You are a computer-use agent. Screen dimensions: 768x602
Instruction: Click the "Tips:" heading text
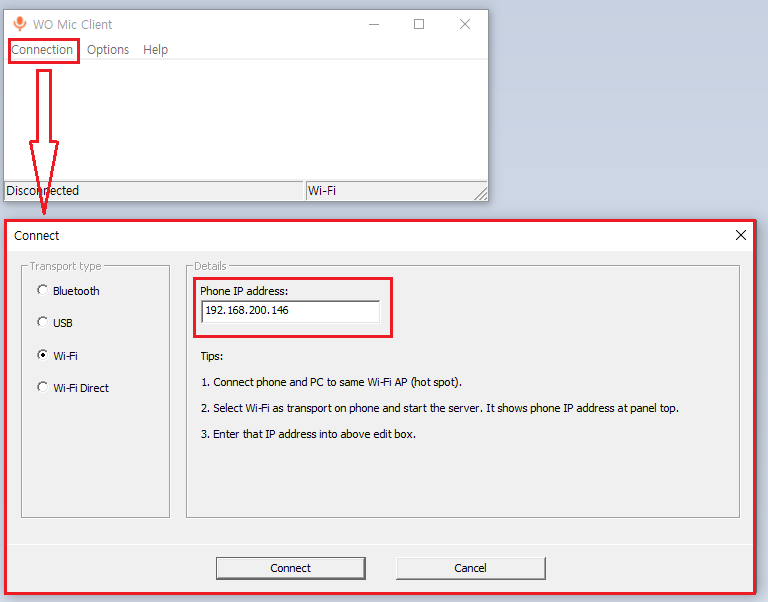coord(212,356)
